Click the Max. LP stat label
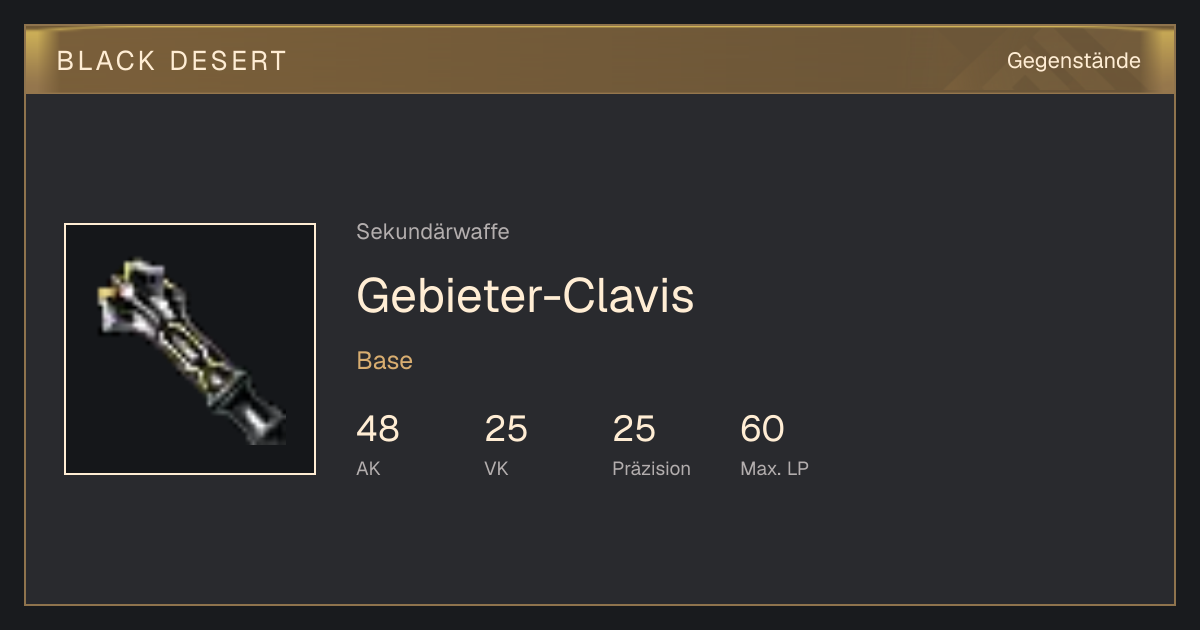 (x=774, y=468)
